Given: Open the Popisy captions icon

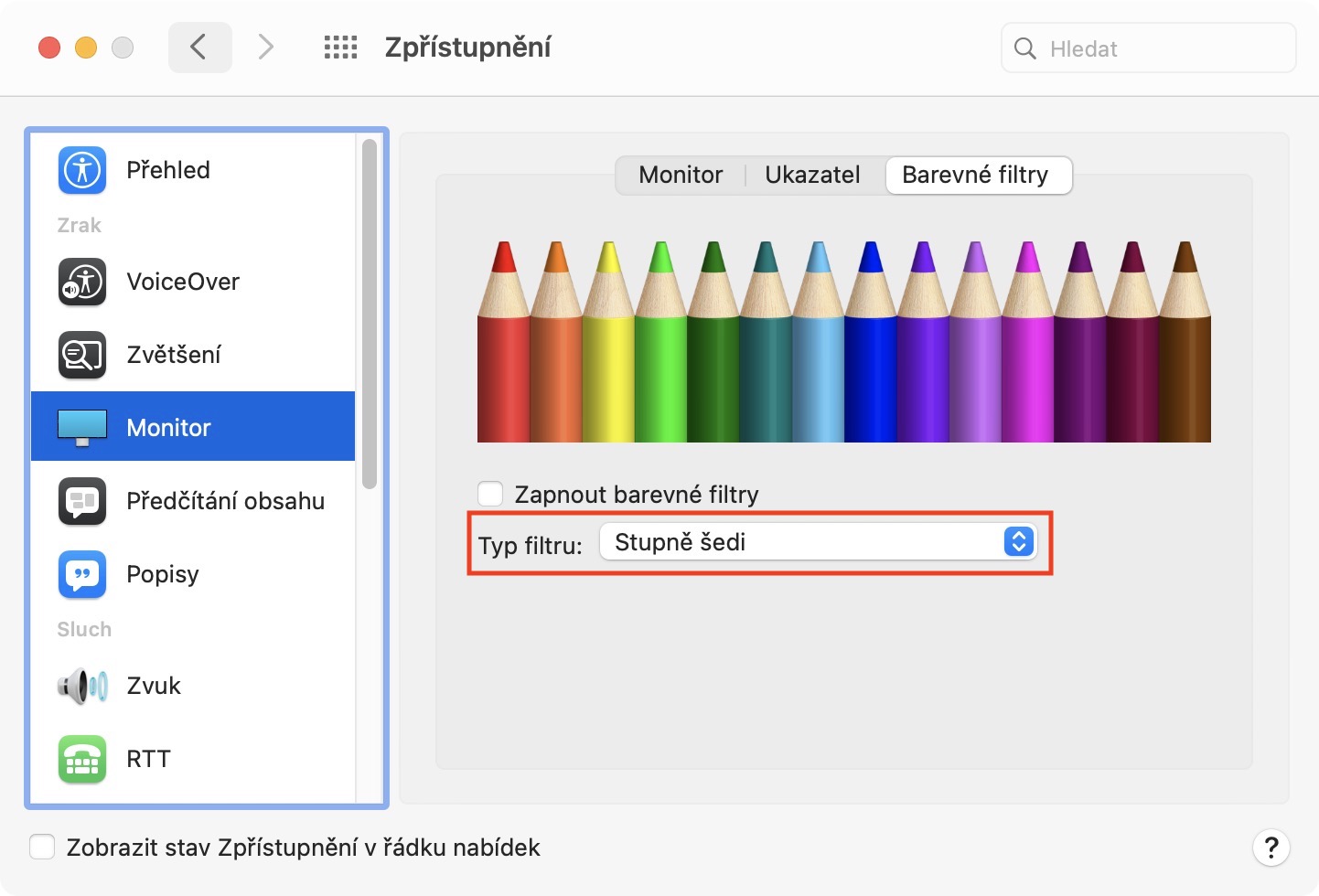Looking at the screenshot, I should [82, 574].
